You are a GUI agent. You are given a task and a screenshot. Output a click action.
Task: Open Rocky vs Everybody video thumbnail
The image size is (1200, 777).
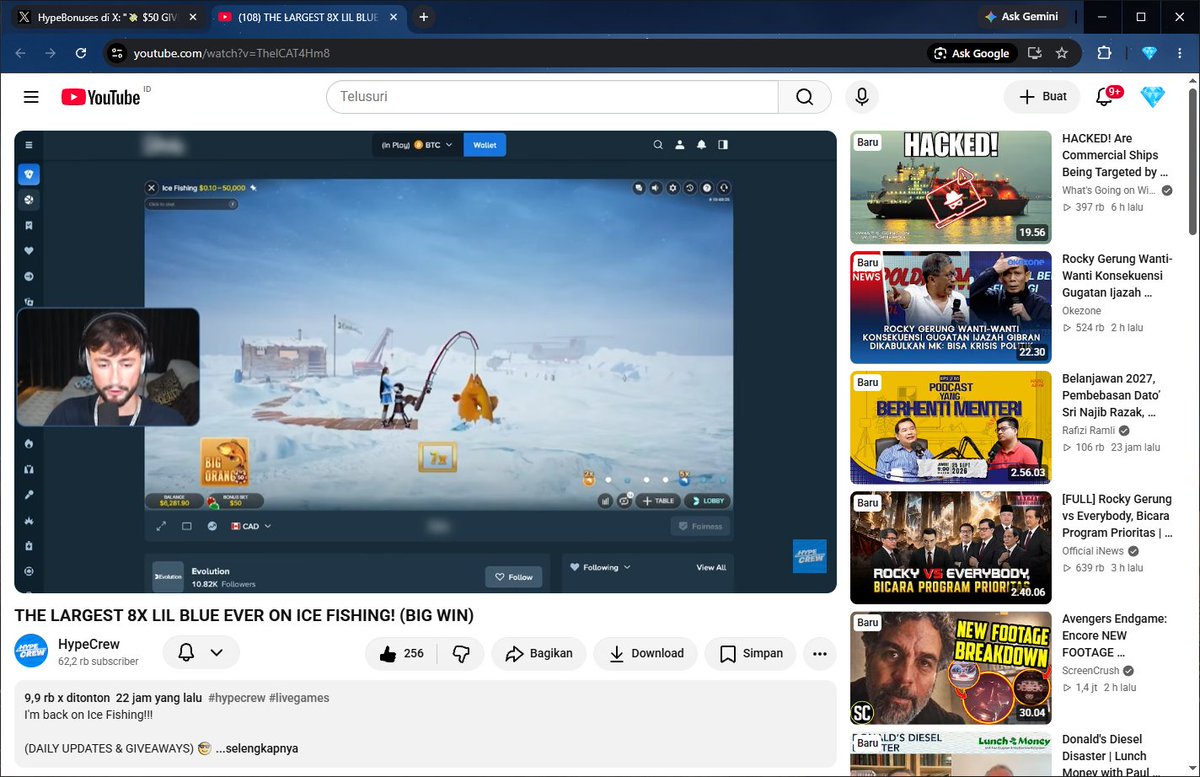coord(951,547)
